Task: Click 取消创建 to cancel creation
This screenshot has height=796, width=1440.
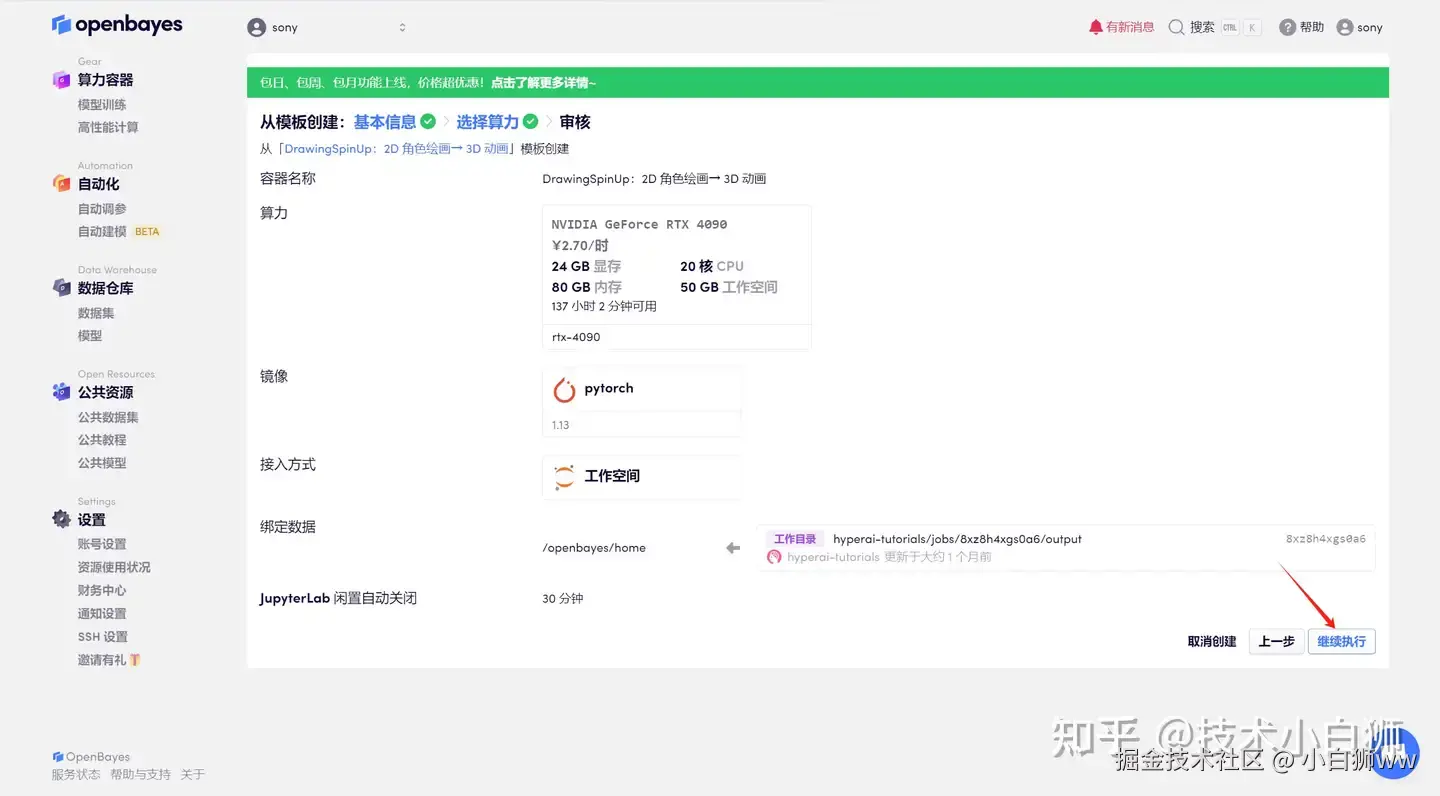Action: (x=1212, y=642)
